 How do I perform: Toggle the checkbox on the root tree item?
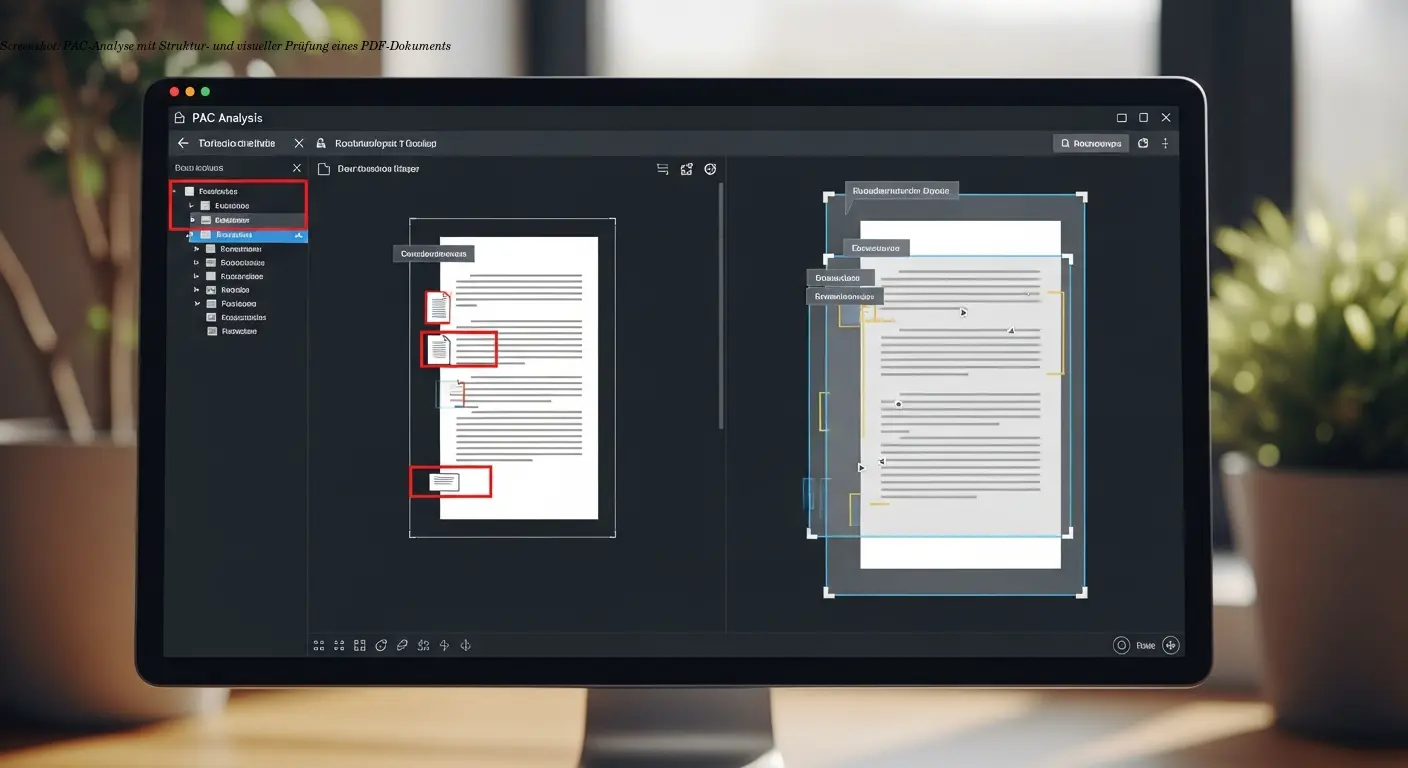[x=190, y=190]
